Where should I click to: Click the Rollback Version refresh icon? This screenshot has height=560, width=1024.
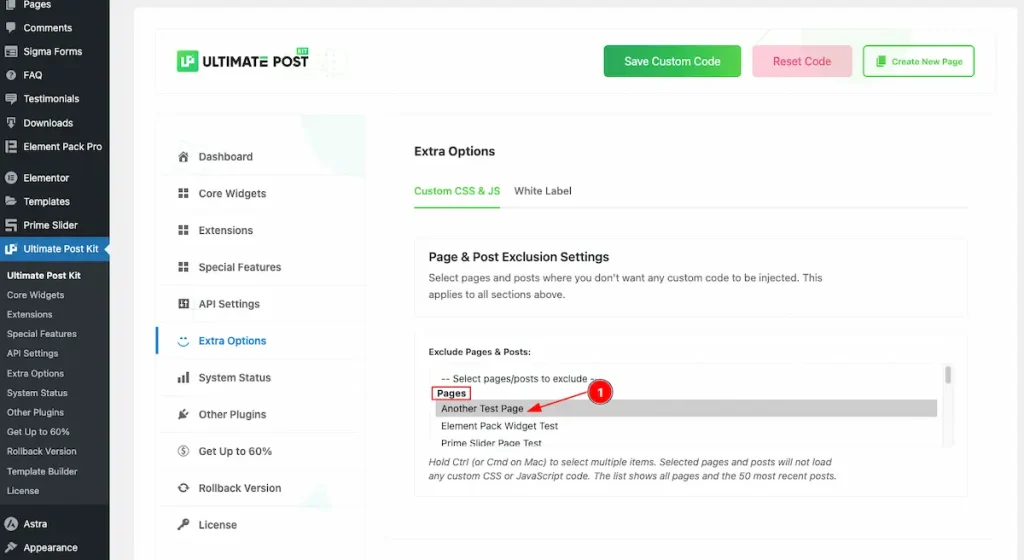click(183, 488)
